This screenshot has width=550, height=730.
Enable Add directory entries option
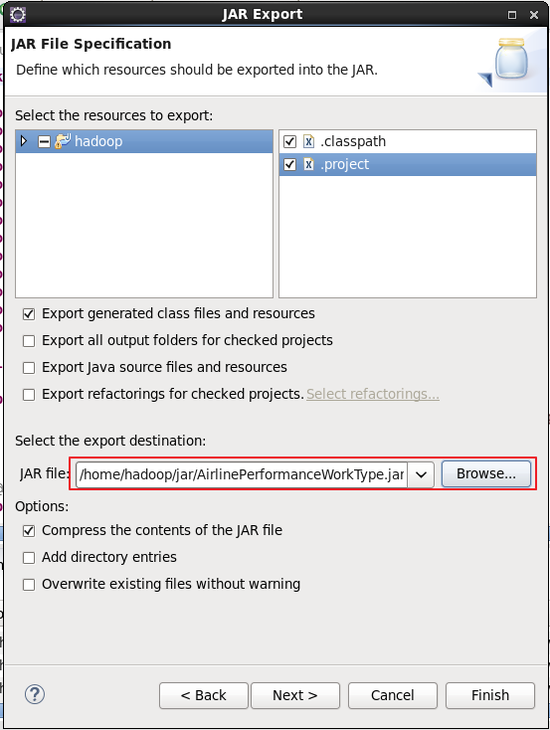click(29, 558)
